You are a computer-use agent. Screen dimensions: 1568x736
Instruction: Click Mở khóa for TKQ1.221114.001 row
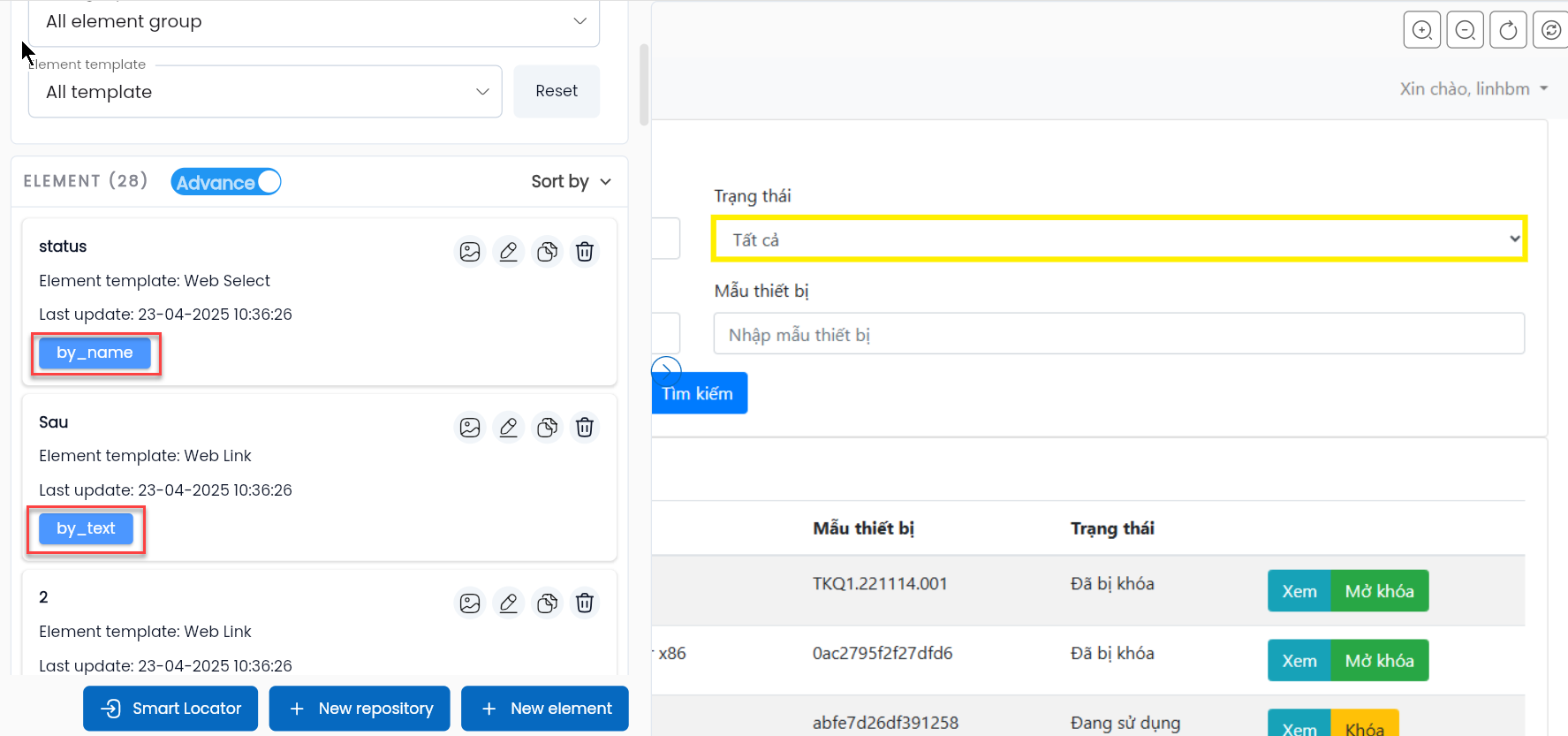tap(1380, 591)
